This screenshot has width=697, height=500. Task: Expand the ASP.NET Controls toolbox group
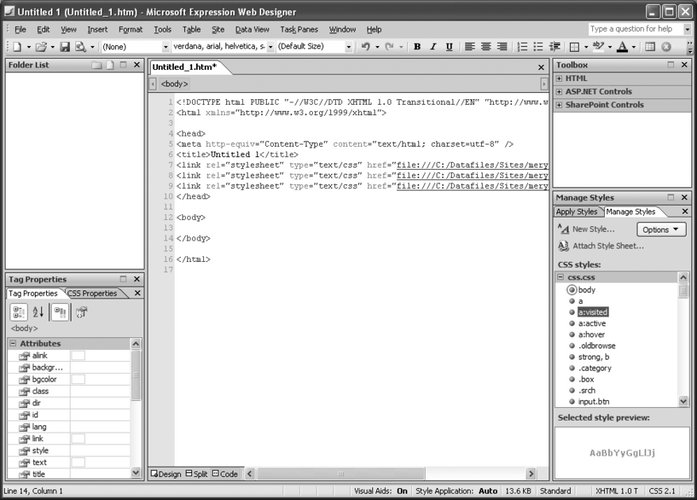559,91
